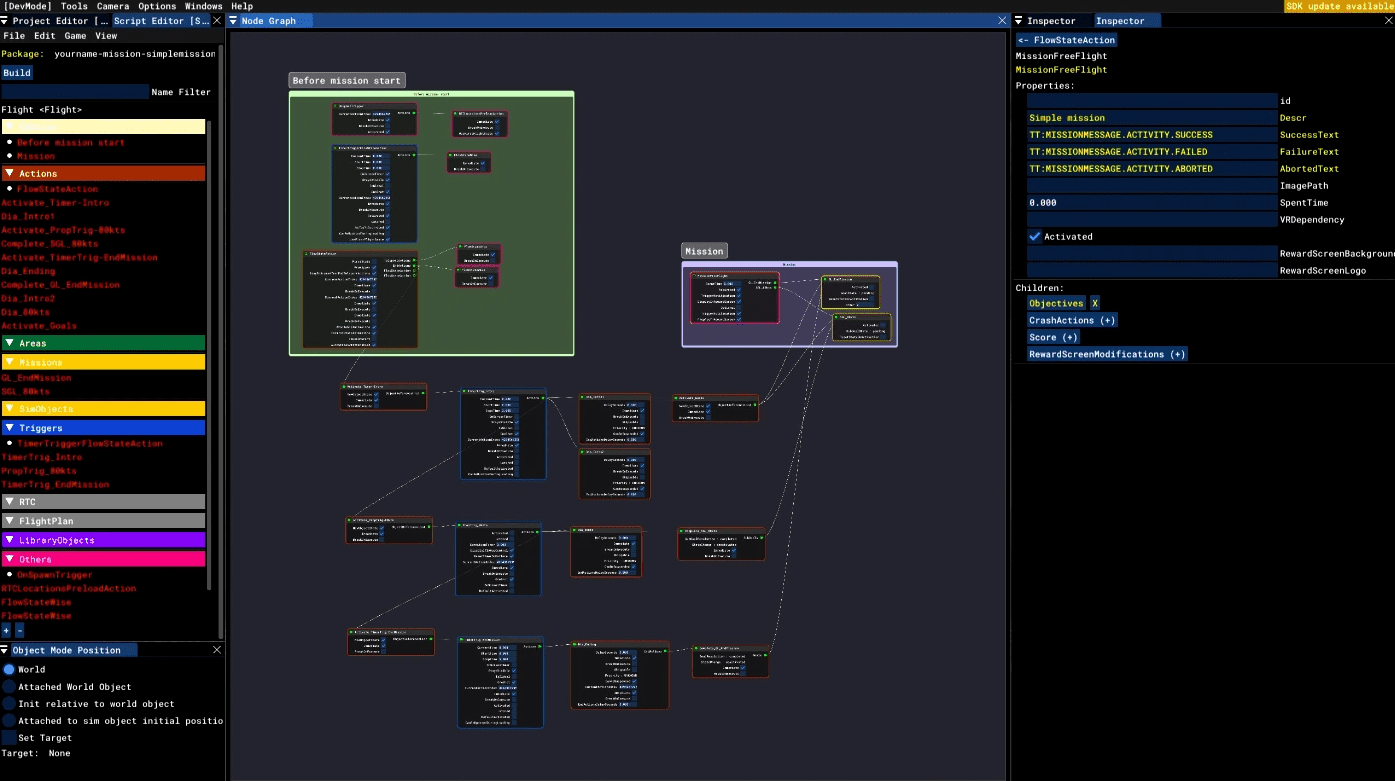Remove Objectives child with the X button
Image resolution: width=1395 pixels, height=781 pixels.
1094,303
